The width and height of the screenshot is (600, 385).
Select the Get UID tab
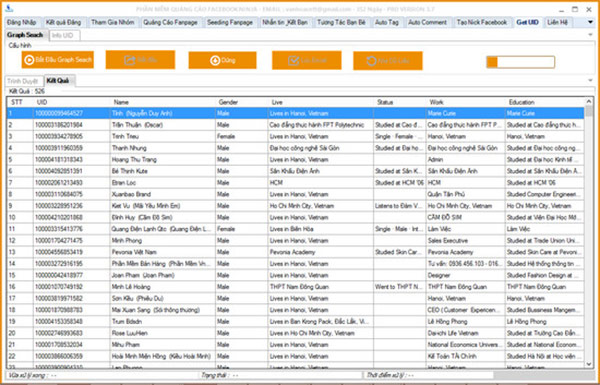(527, 22)
